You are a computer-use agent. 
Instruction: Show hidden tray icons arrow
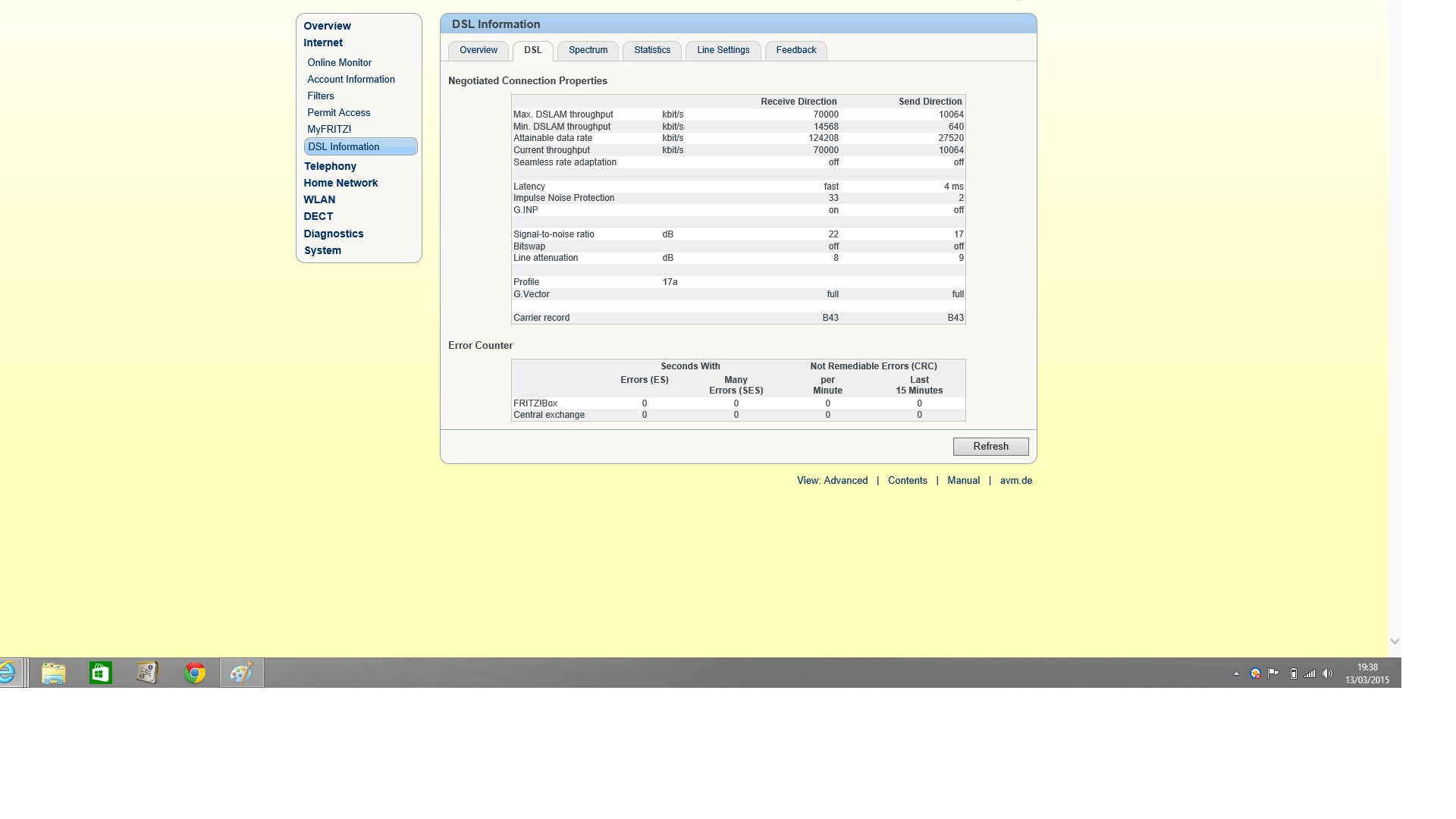point(1237,673)
